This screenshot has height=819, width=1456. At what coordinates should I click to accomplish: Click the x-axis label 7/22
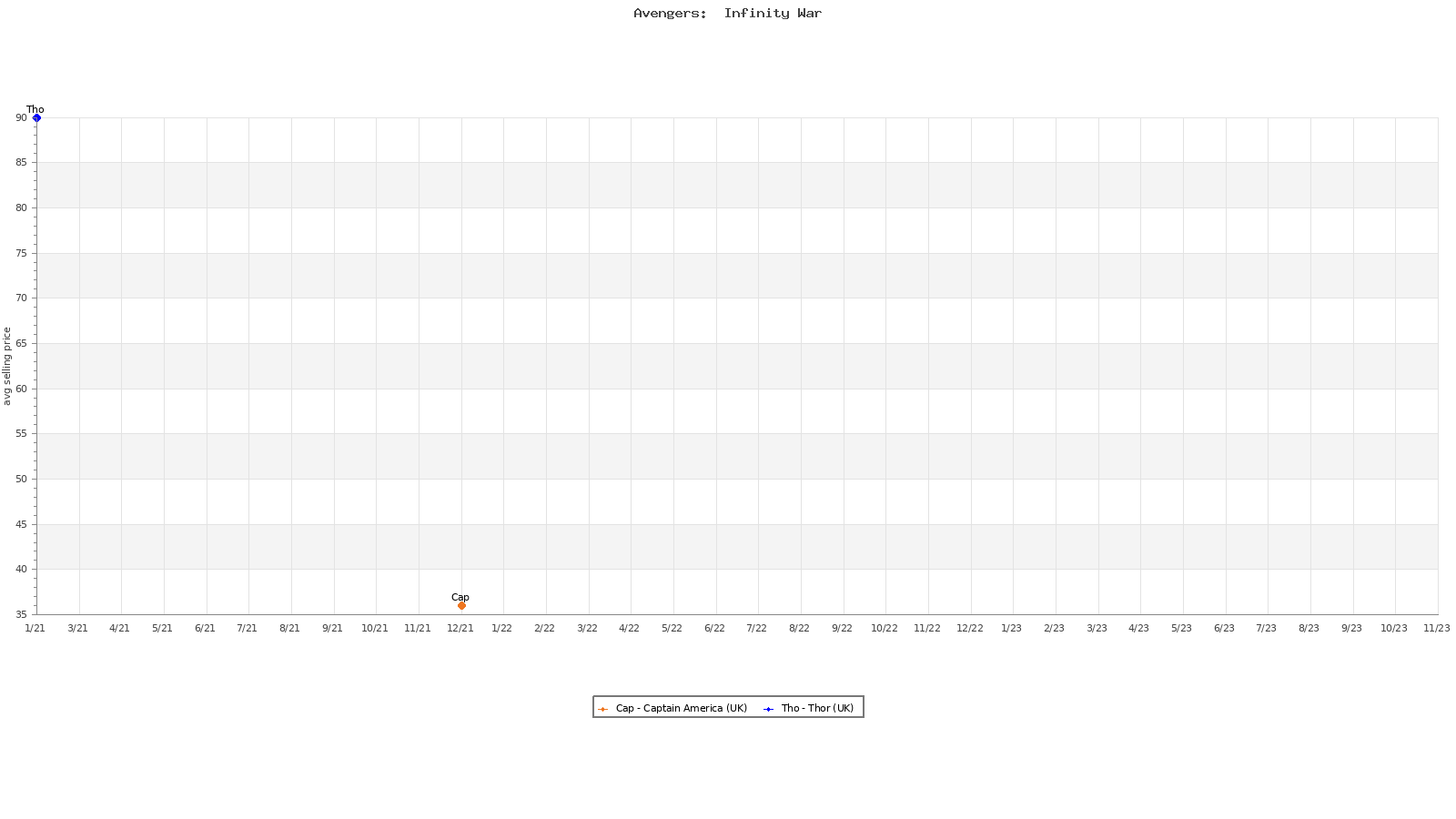(756, 628)
